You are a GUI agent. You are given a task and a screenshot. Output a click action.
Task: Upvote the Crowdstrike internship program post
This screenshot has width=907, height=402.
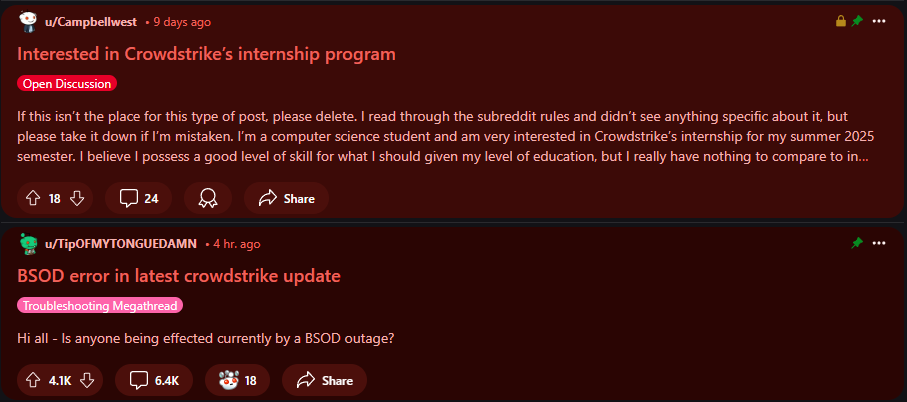coord(33,198)
